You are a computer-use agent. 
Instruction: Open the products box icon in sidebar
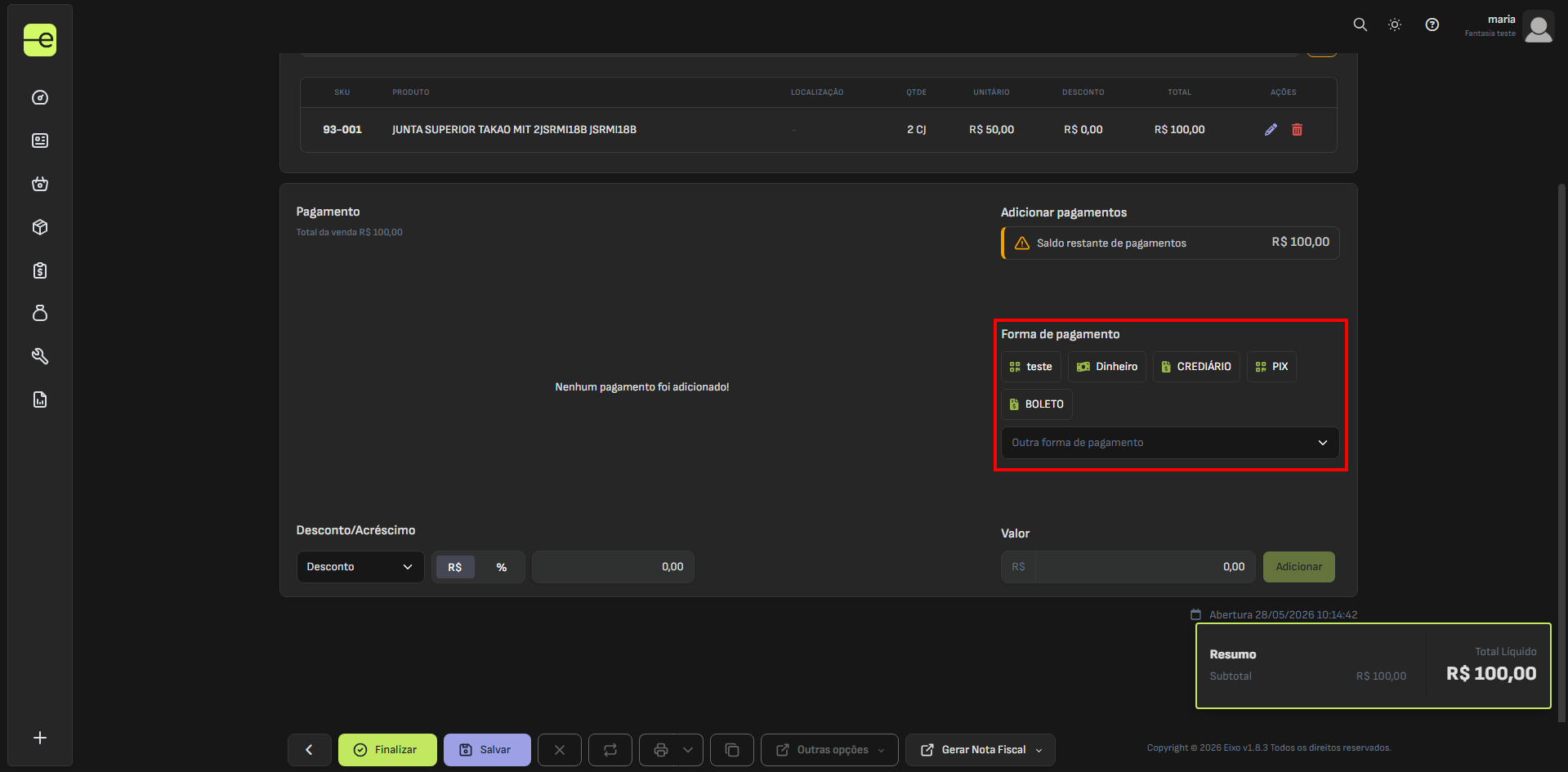[x=40, y=227]
